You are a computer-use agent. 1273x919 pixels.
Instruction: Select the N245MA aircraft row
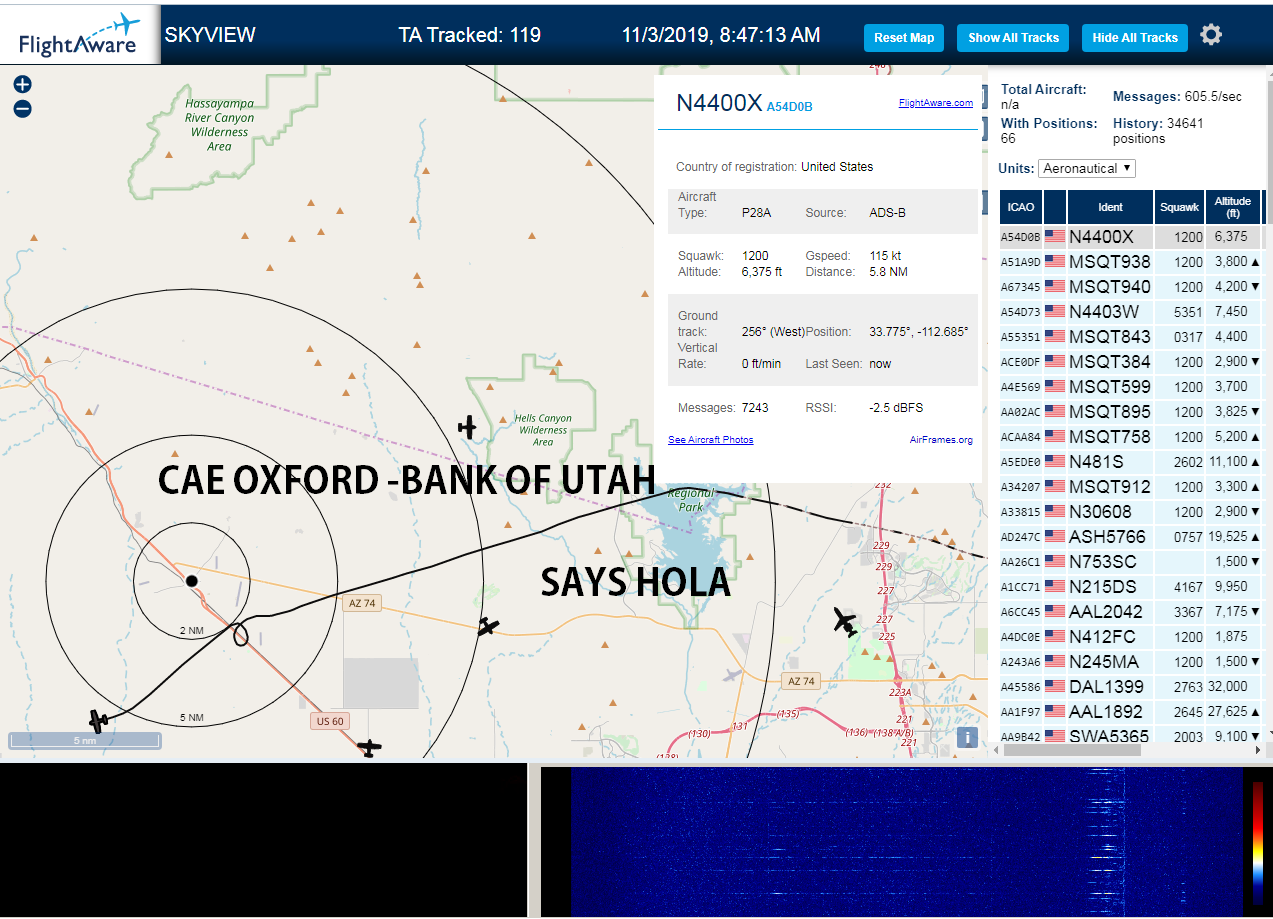(1131, 662)
